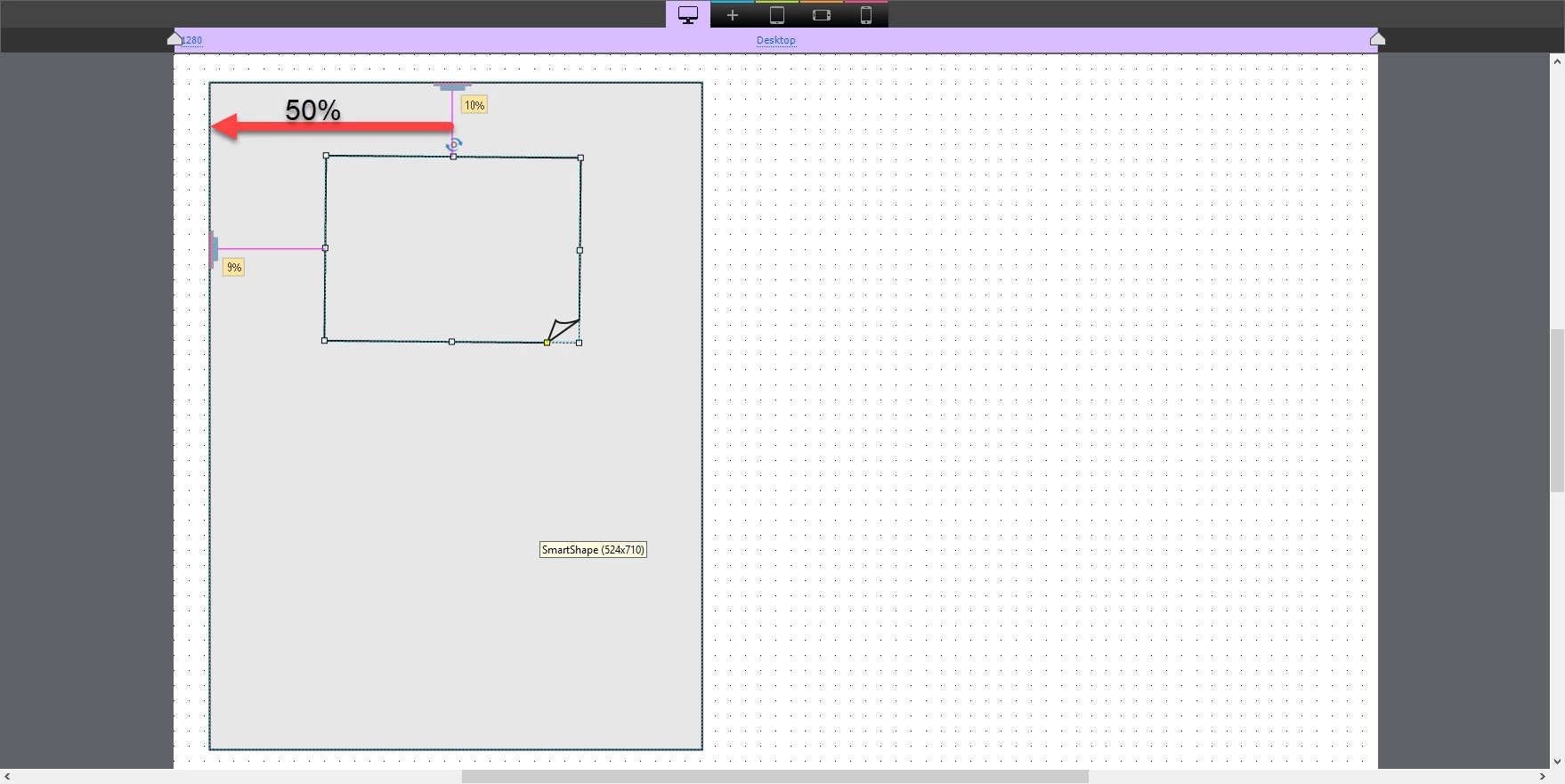Click the yellow corner-fold adjustment handle
Screen dimensions: 1565x784
(x=547, y=343)
